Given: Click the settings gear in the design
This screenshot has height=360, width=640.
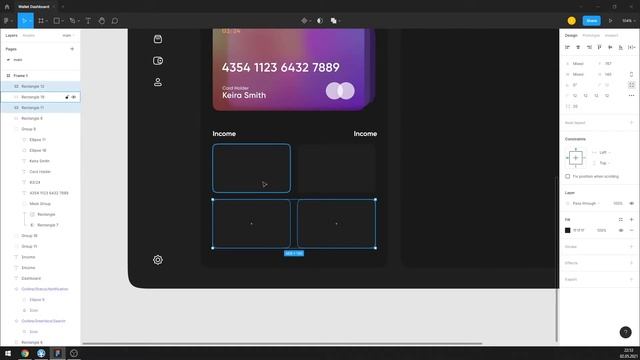Looking at the screenshot, I should pyautogui.click(x=158, y=260).
